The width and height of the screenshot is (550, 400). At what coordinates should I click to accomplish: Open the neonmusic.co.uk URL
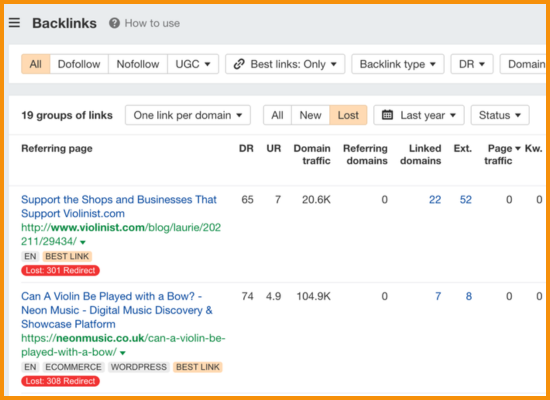[x=123, y=345]
